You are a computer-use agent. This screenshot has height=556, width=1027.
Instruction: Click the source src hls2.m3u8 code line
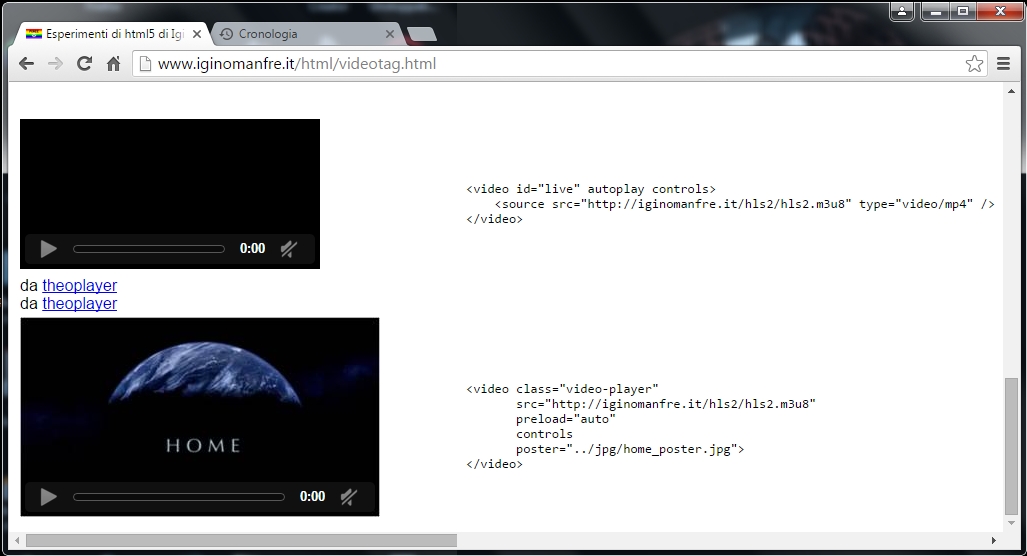[x=745, y=204]
